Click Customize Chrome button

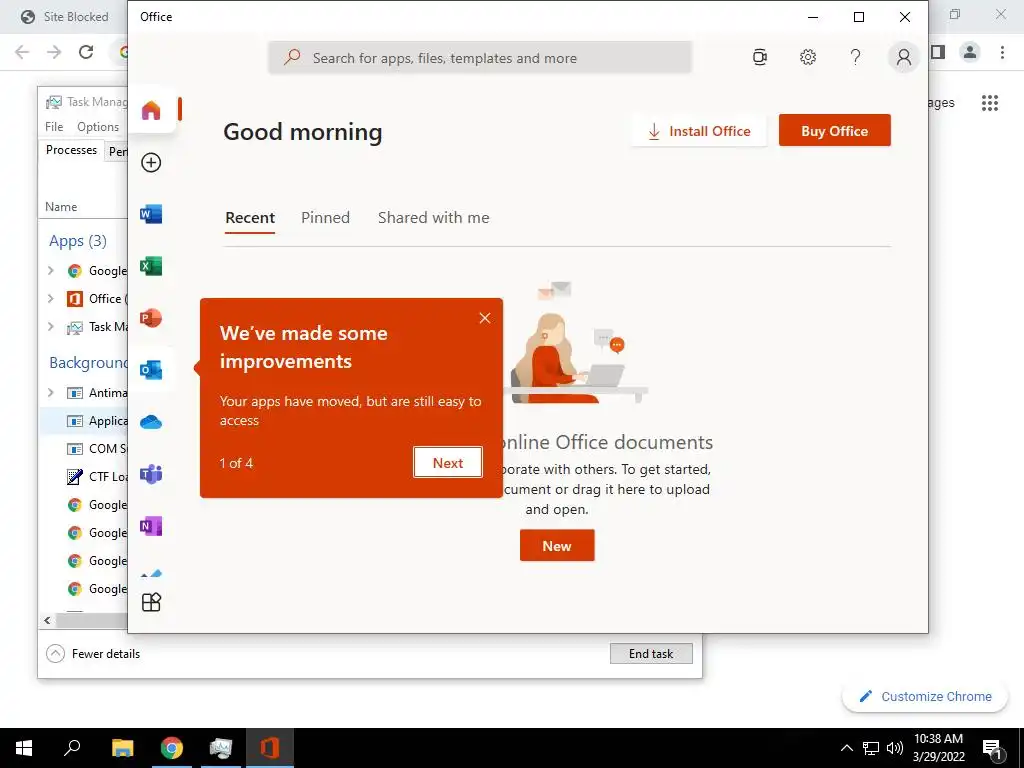coord(925,696)
